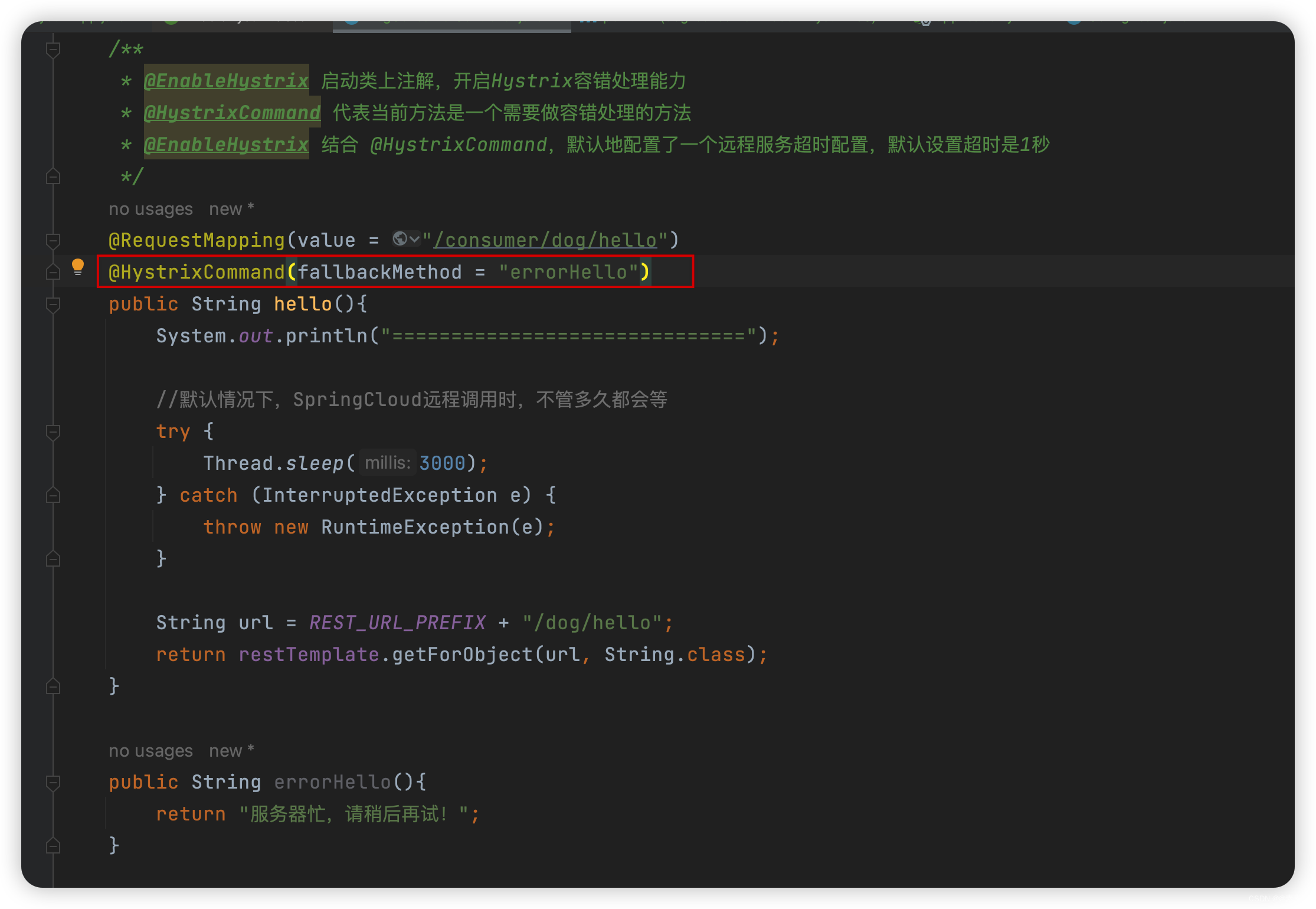Viewport: 1316px width, 909px height.
Task: Collapse the errorHello() method via its gutter marker
Action: coord(53,783)
